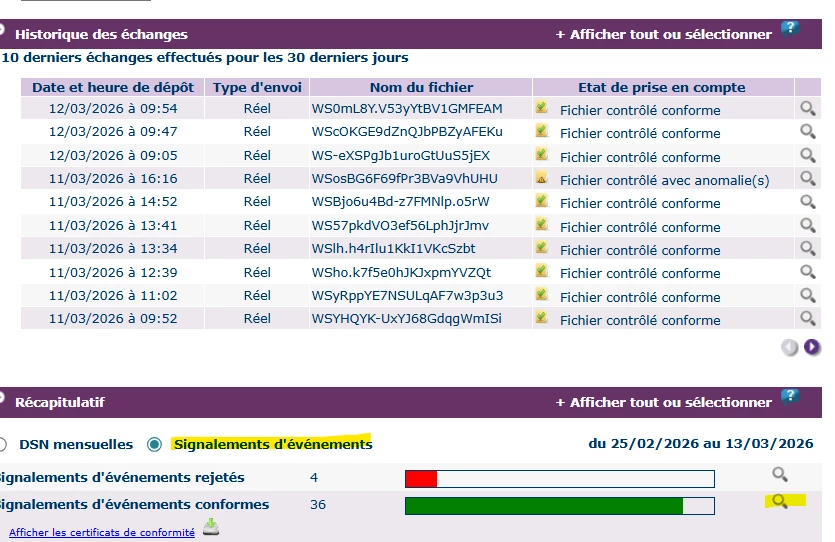The image size is (835, 542).
Task: Click Fichier contrôlé avec anomalie(s) status text
Action: click(665, 180)
